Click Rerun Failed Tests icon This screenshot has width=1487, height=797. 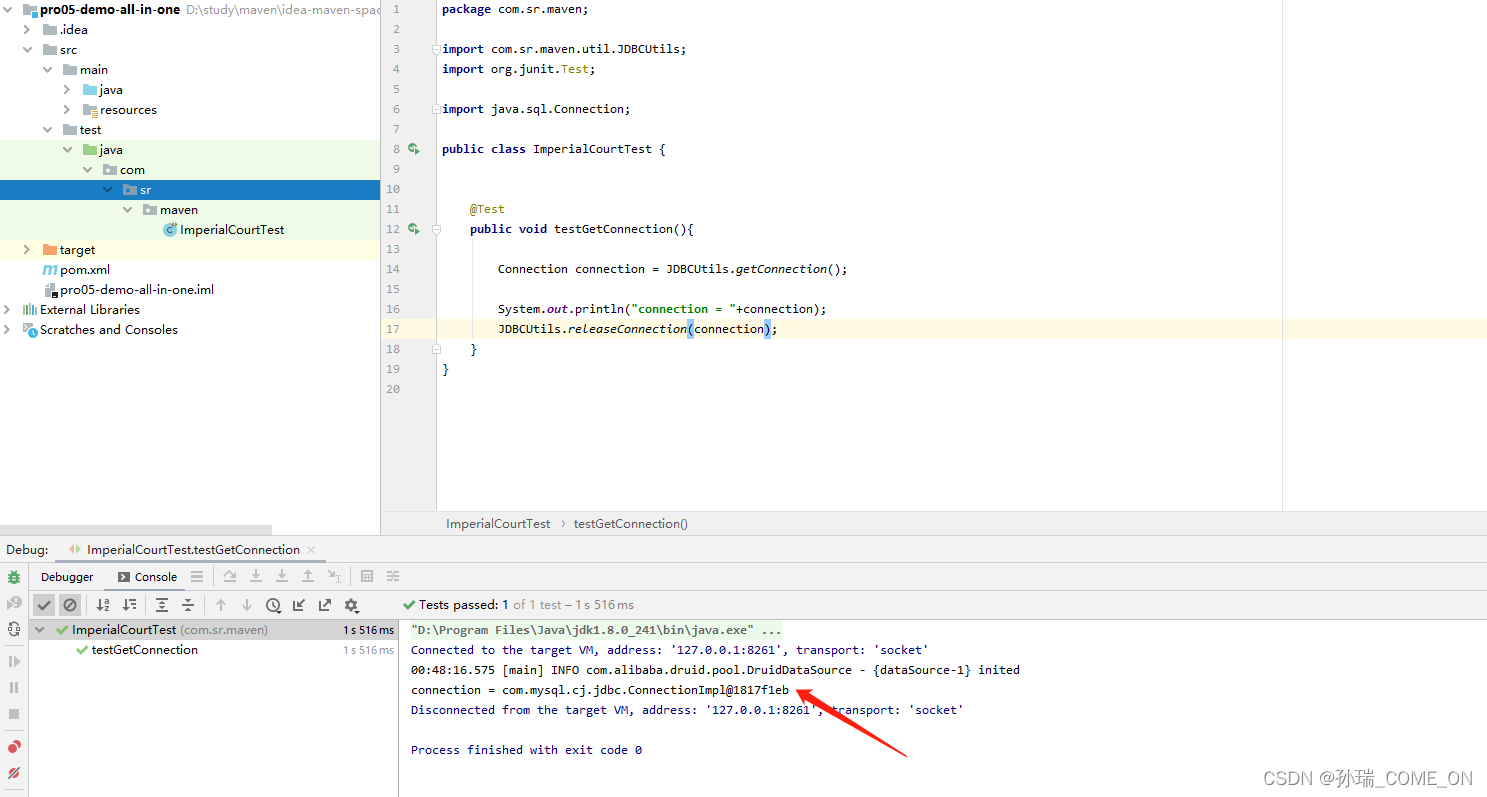[x=14, y=603]
